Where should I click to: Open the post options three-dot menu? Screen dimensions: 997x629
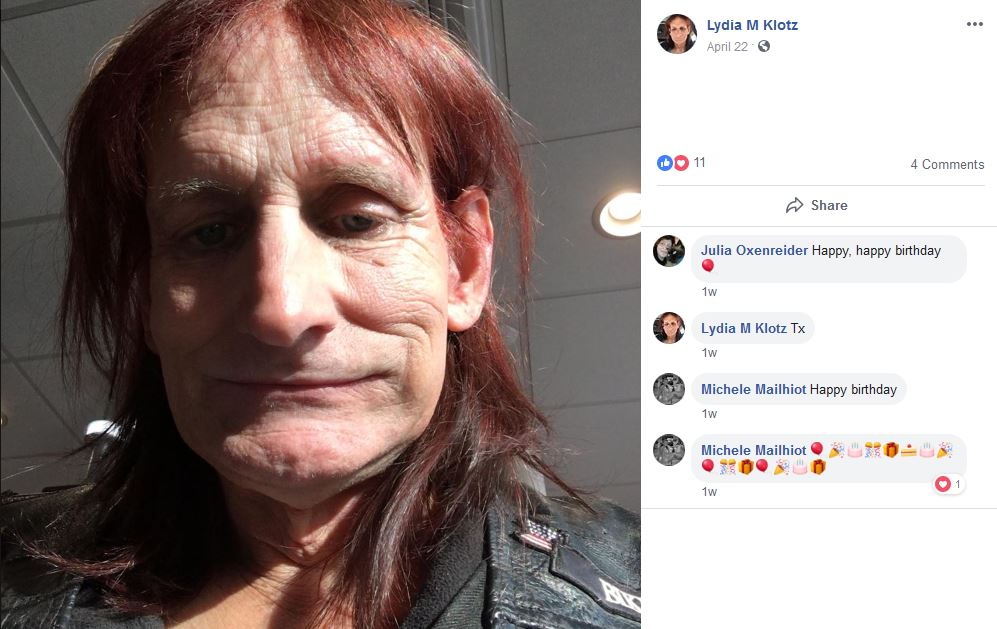click(x=974, y=24)
